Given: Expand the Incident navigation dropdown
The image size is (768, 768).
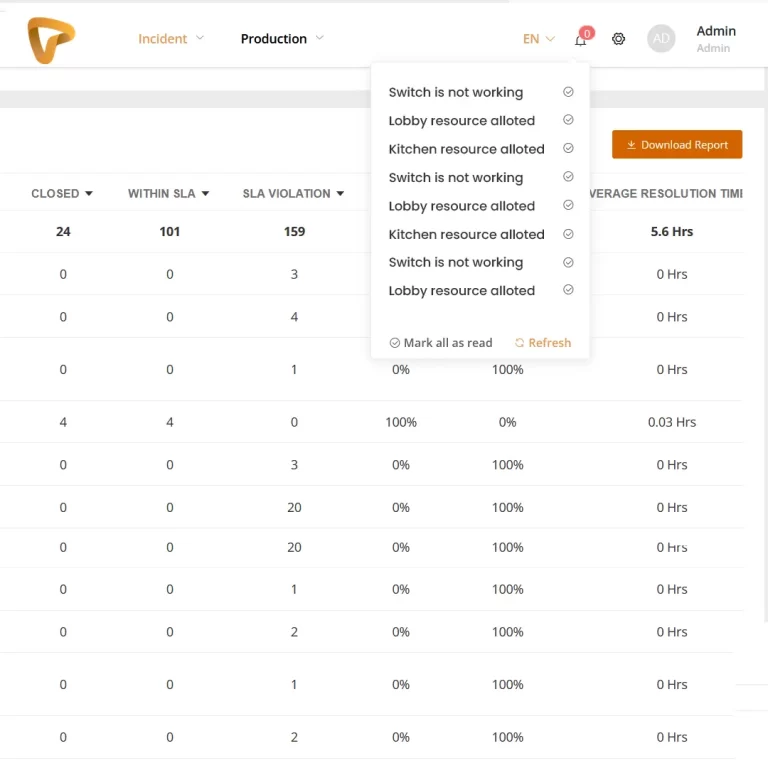Looking at the screenshot, I should (x=170, y=39).
